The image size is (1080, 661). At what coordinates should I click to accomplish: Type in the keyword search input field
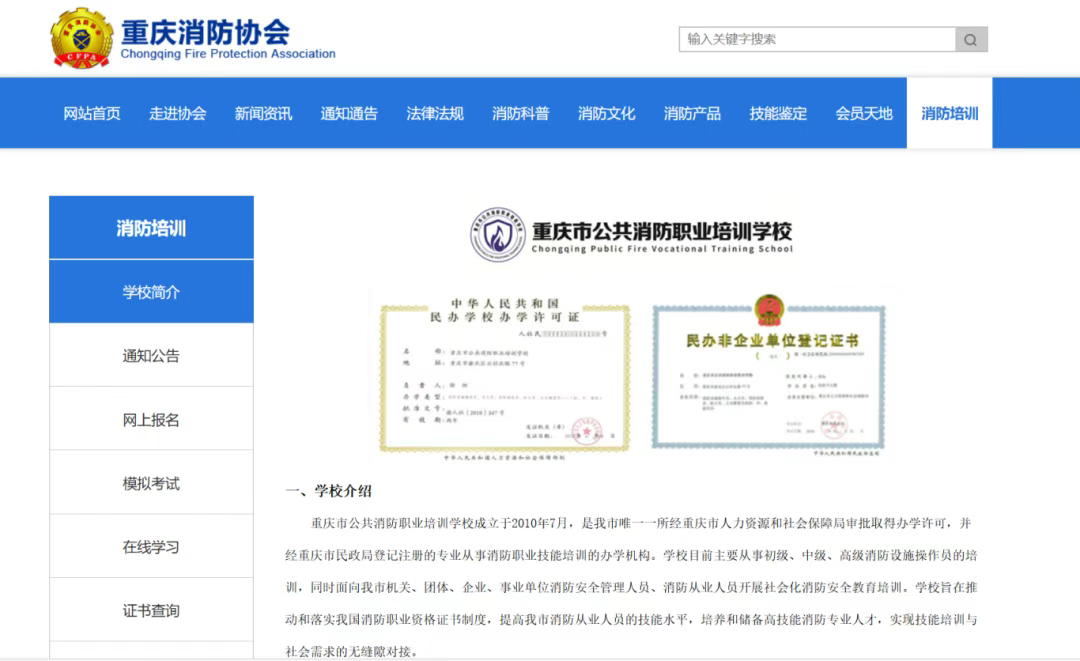click(816, 40)
